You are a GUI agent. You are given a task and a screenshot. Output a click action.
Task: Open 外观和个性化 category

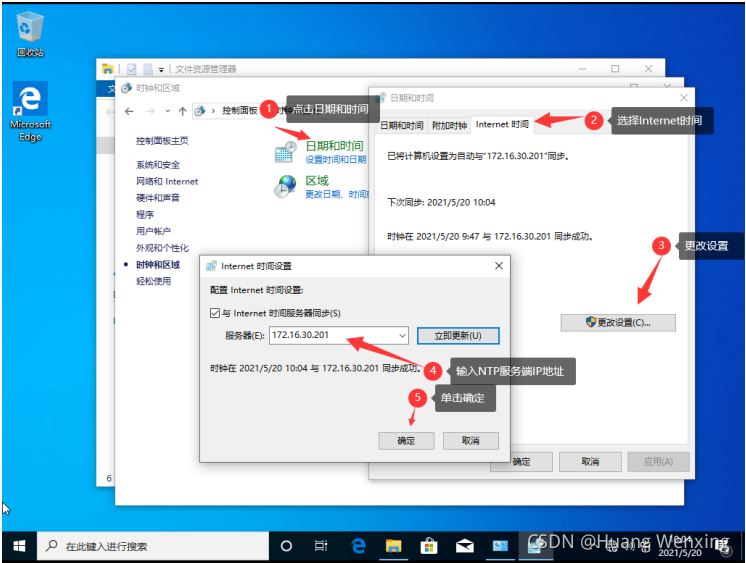(x=162, y=248)
